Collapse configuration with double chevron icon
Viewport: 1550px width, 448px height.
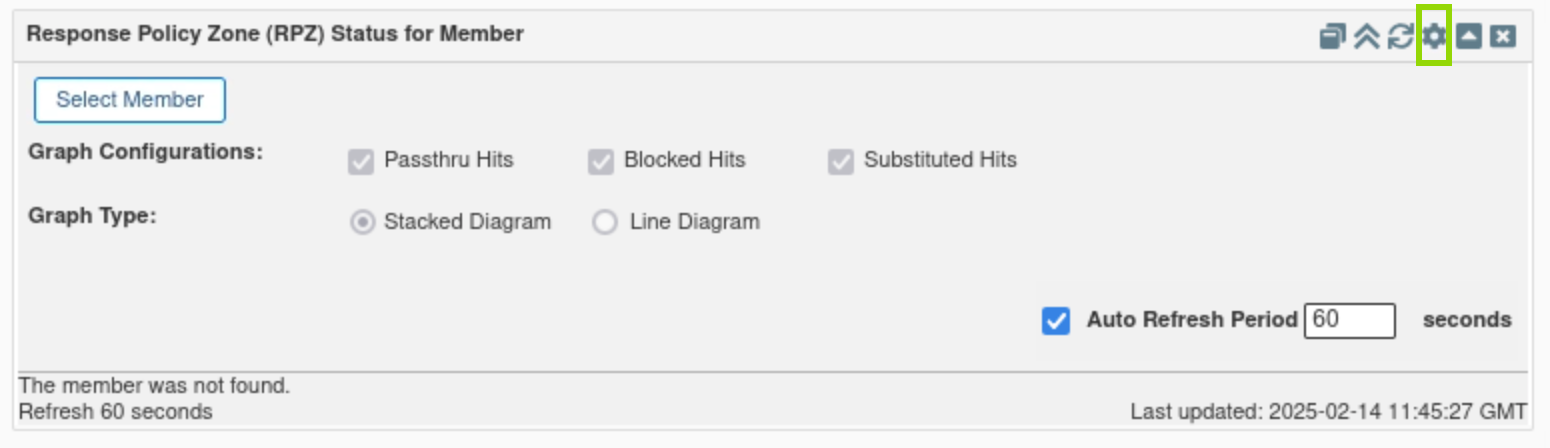[1366, 37]
